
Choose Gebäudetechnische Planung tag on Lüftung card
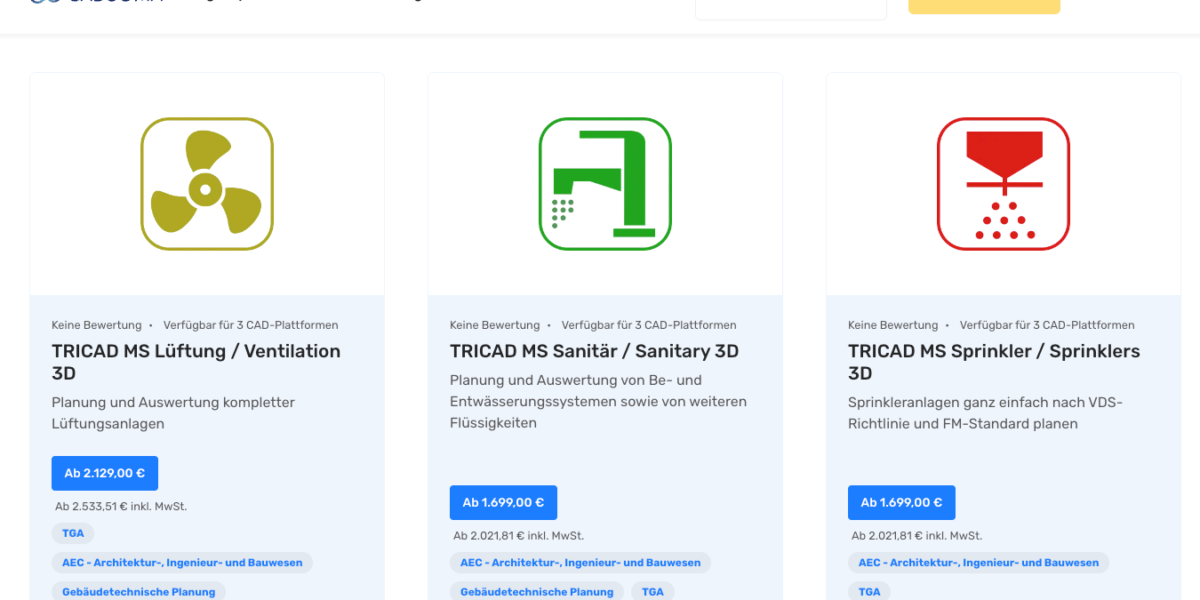pyautogui.click(x=139, y=591)
